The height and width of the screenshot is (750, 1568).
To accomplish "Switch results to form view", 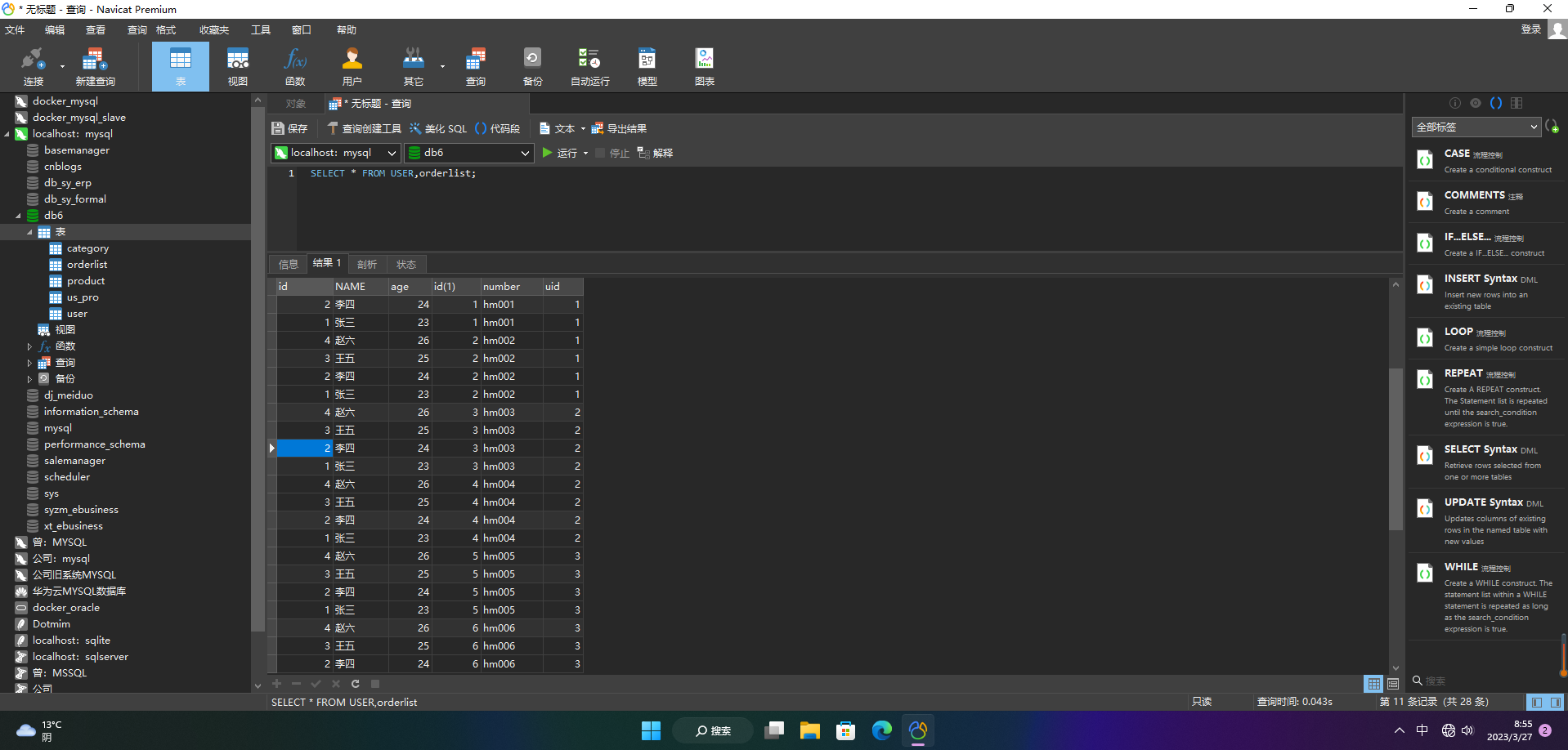I will click(x=1393, y=684).
